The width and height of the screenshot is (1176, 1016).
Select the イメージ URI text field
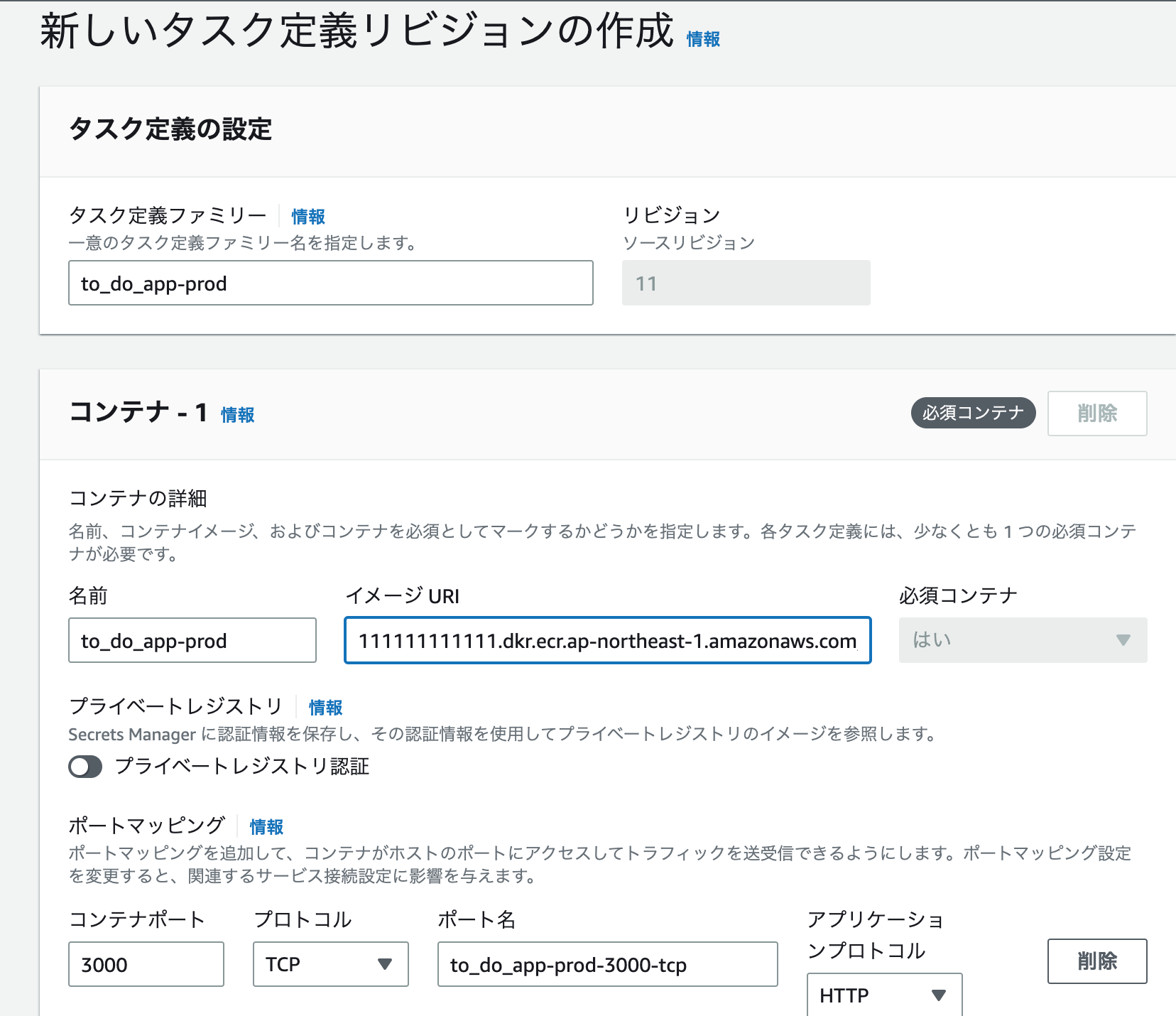[x=607, y=640]
